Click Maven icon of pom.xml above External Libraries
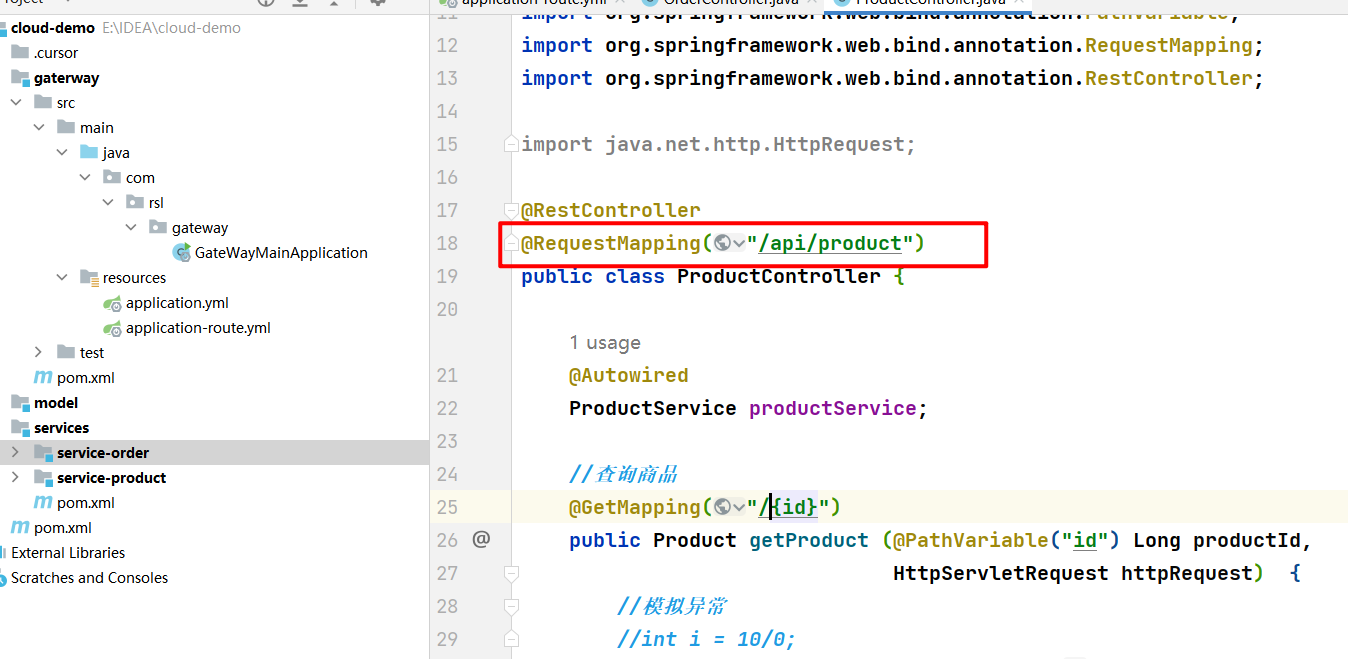This screenshot has height=659, width=1348. click(20, 527)
